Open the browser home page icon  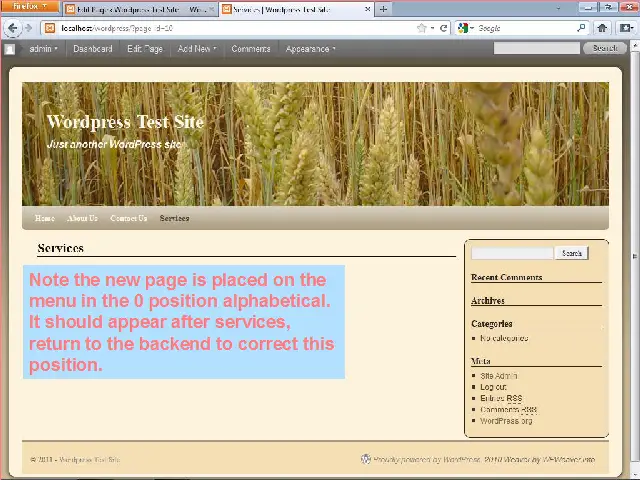[602, 28]
